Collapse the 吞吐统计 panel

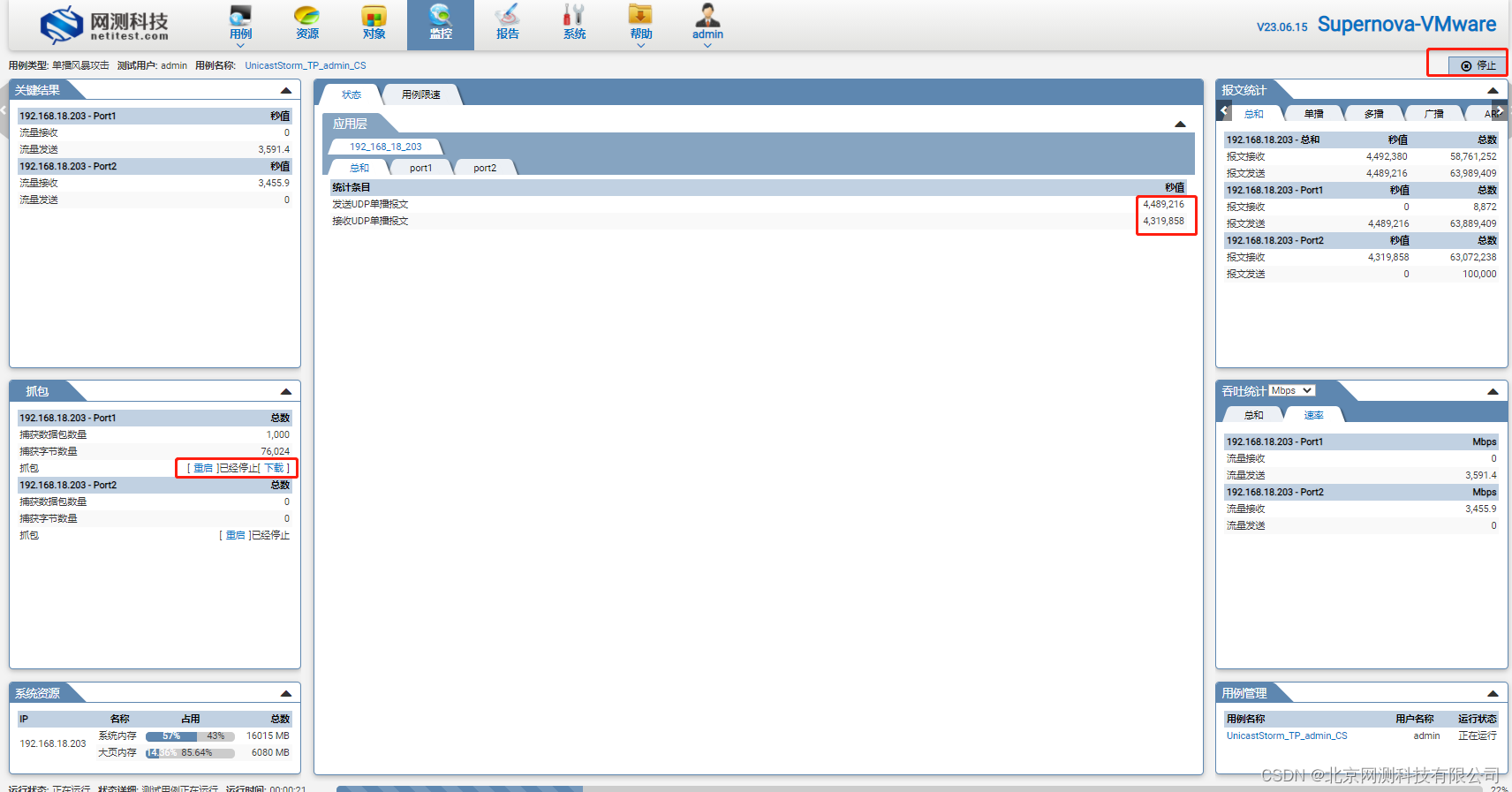[1493, 392]
